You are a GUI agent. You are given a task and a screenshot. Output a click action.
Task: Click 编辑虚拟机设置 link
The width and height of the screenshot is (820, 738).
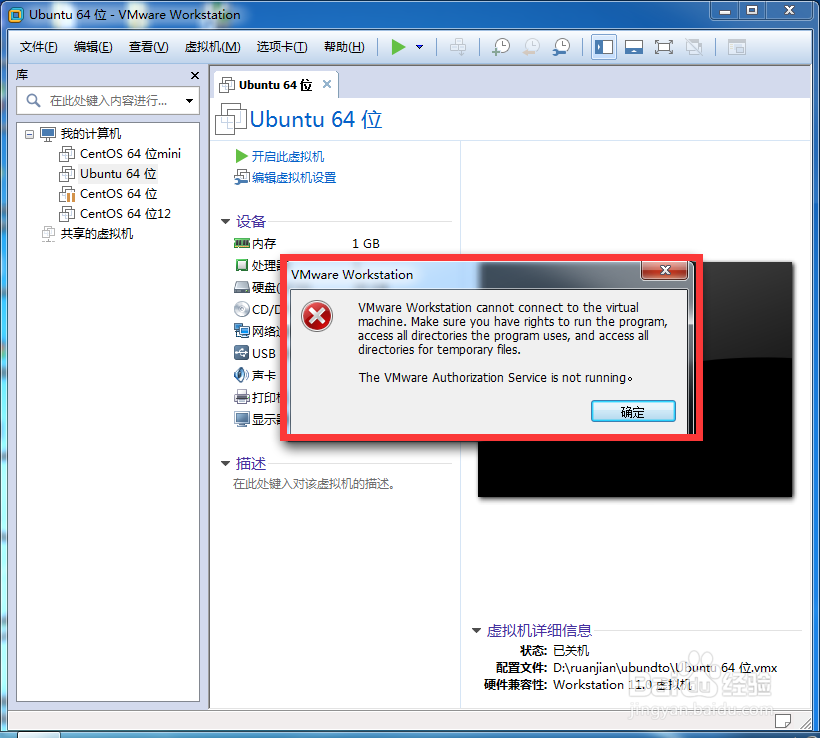tap(294, 178)
